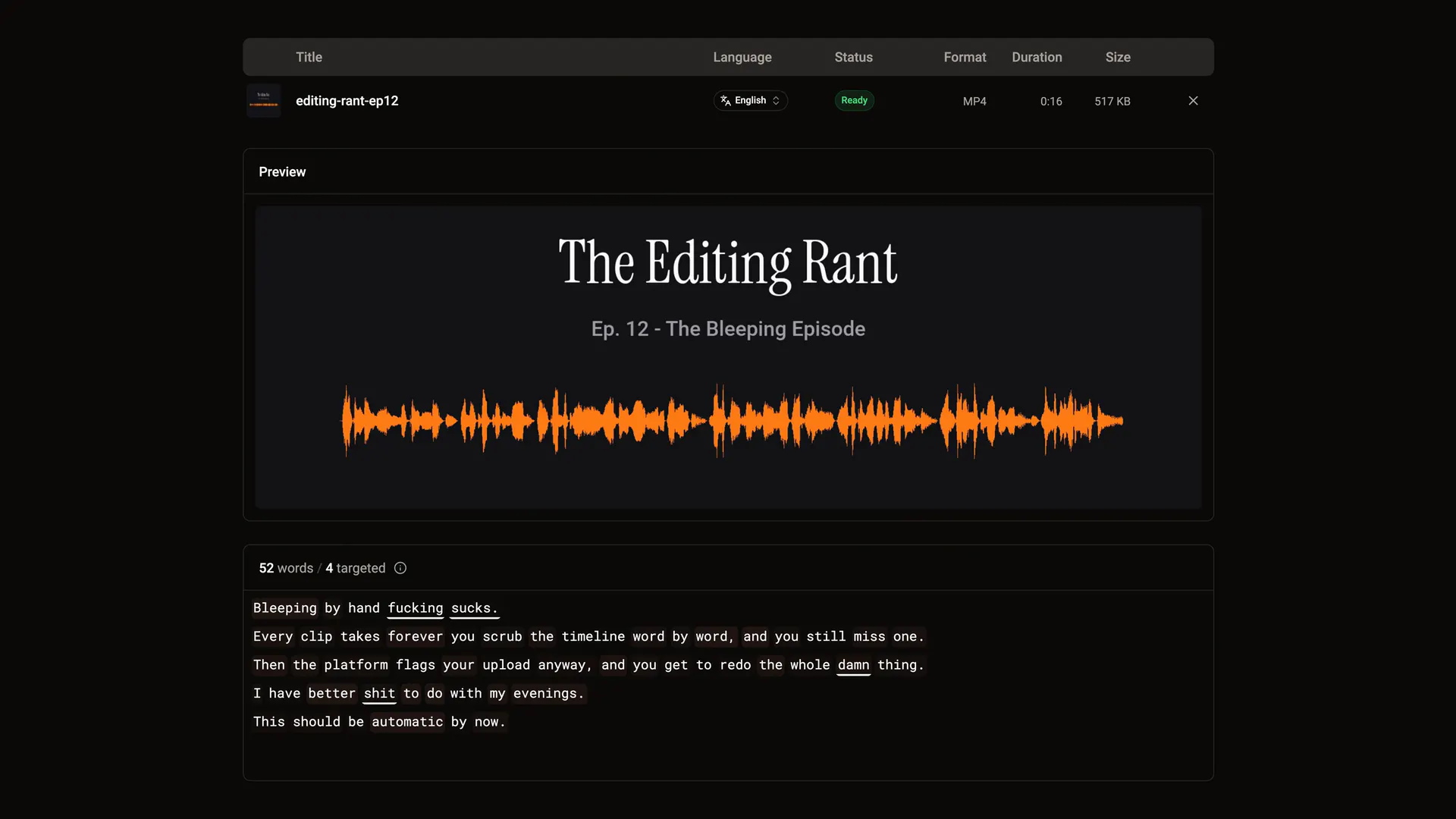Select the word Bleeping in transcript
The height and width of the screenshot is (819, 1456).
pyautogui.click(x=284, y=608)
